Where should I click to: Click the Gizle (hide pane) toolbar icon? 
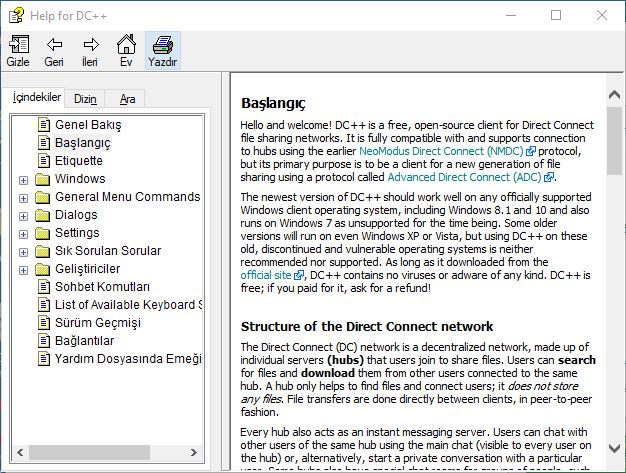click(x=18, y=44)
